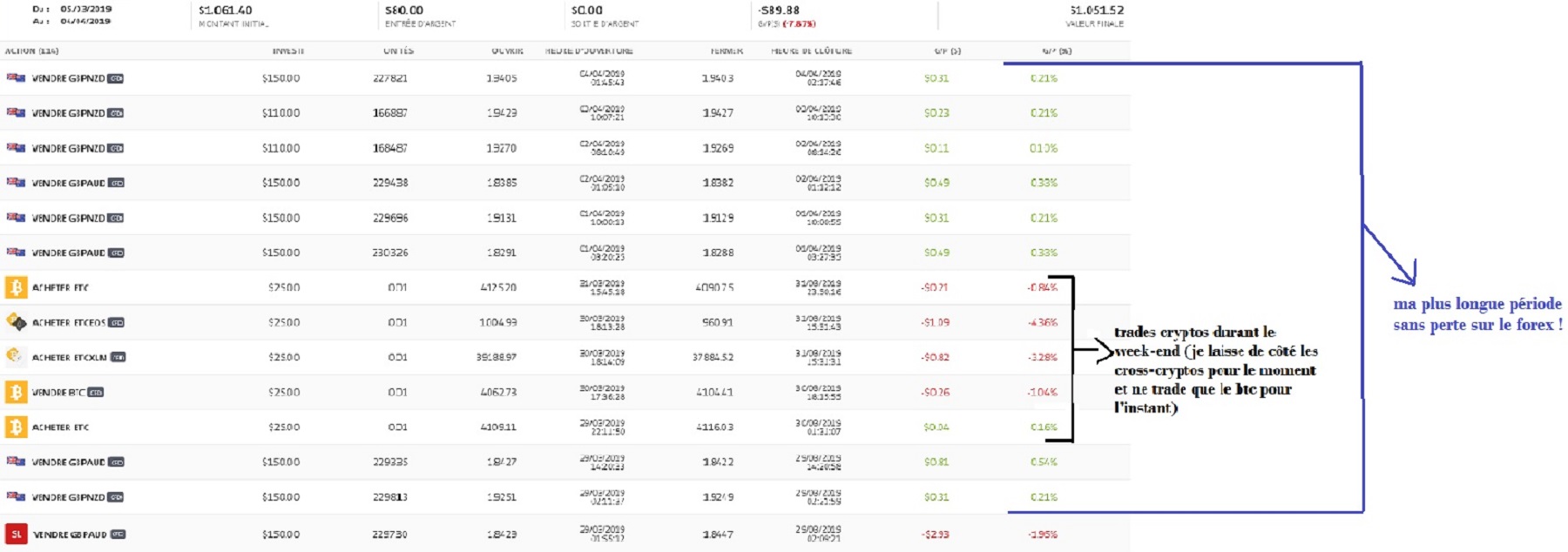Click the CFD badge on the stop-loss GBPAUD row
The image size is (1568, 552).
click(118, 535)
